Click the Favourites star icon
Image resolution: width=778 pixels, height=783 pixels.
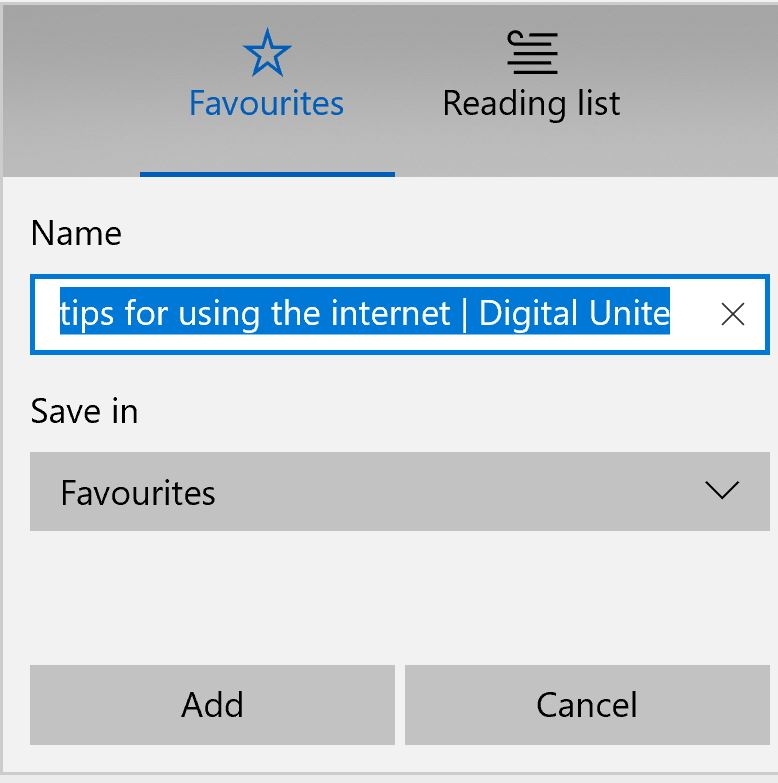[267, 52]
